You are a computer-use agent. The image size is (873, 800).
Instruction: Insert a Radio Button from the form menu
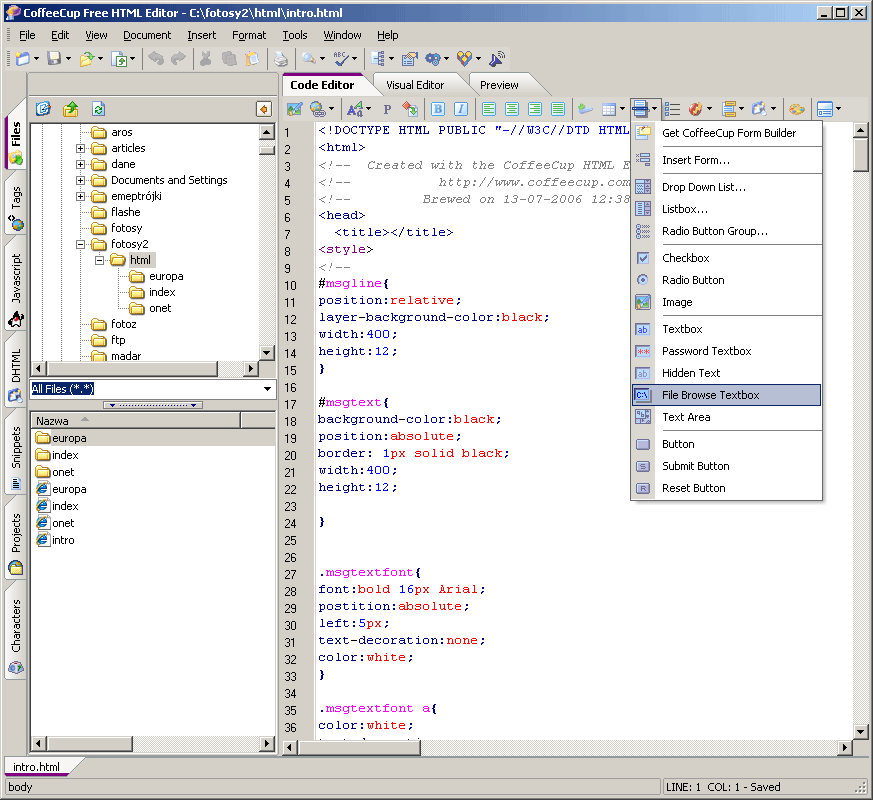[727, 280]
